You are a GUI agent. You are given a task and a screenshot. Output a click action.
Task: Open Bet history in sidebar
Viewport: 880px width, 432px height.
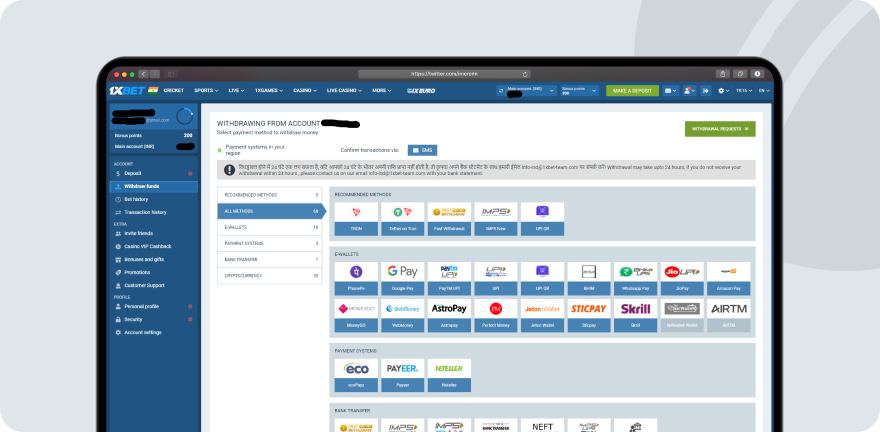pyautogui.click(x=154, y=200)
